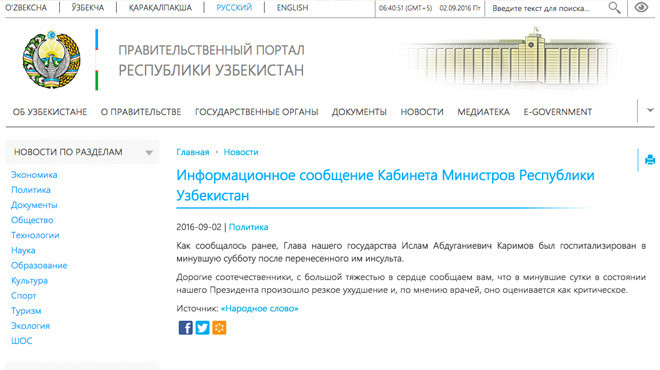Open Государственные органы menu
The image size is (660, 370).
[256, 112]
